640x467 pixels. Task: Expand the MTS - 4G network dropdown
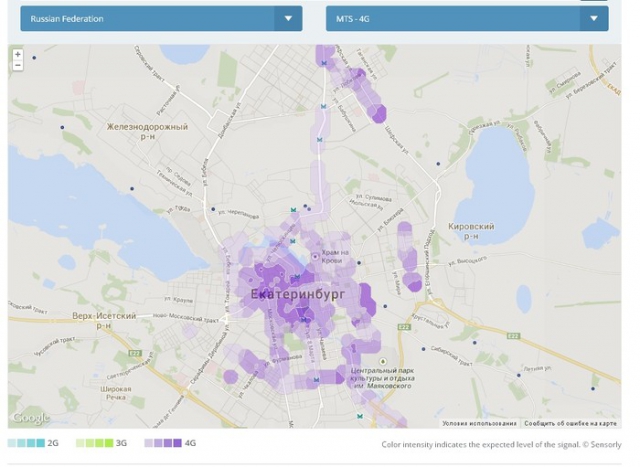click(467, 18)
